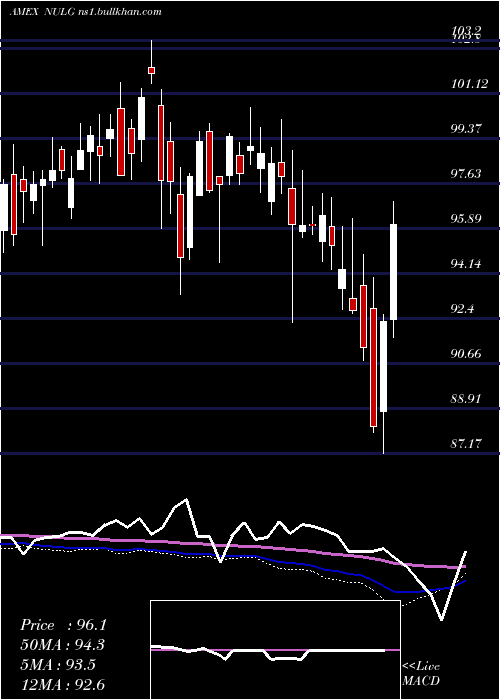Click the 87.17 price axis label

point(466,444)
